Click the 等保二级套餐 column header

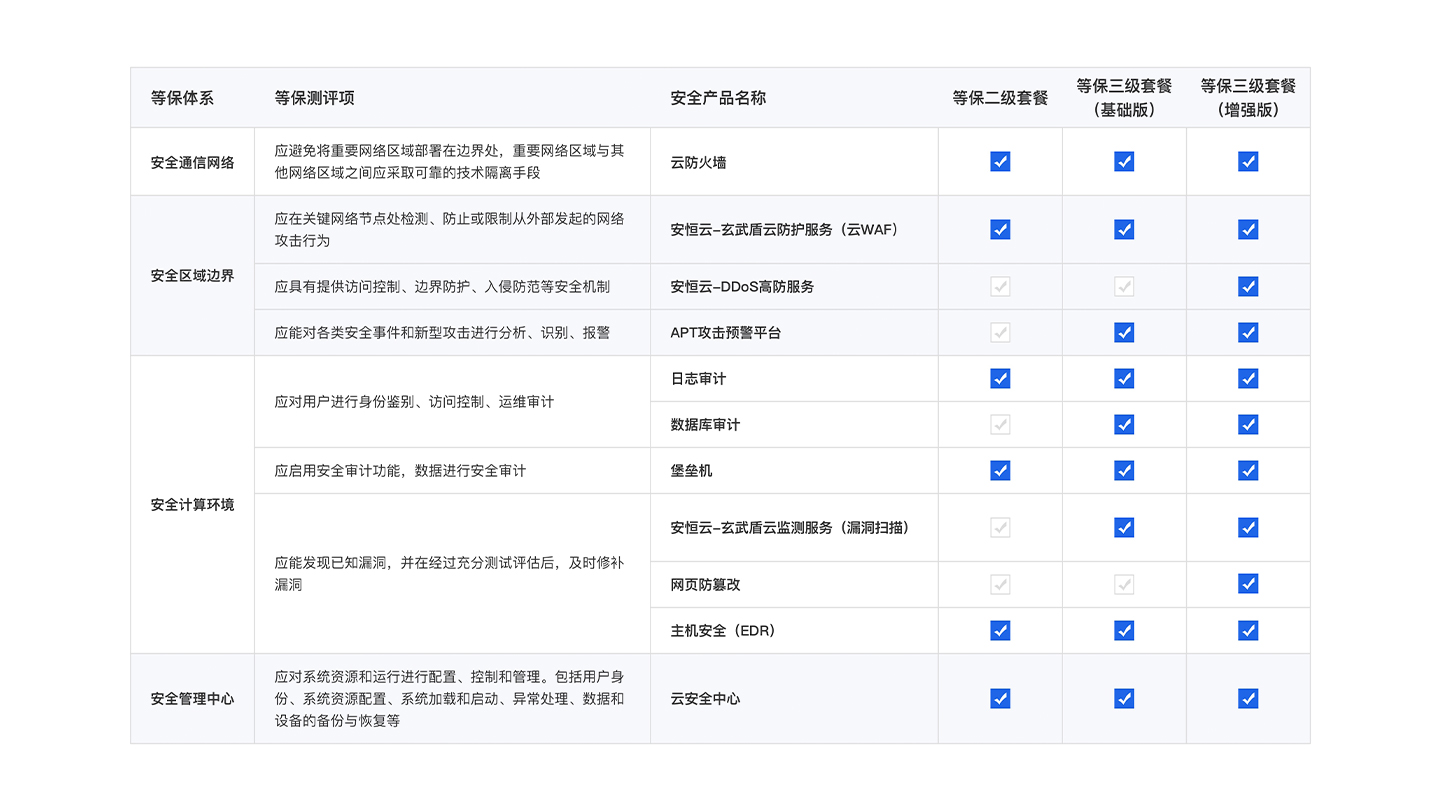coord(1000,98)
